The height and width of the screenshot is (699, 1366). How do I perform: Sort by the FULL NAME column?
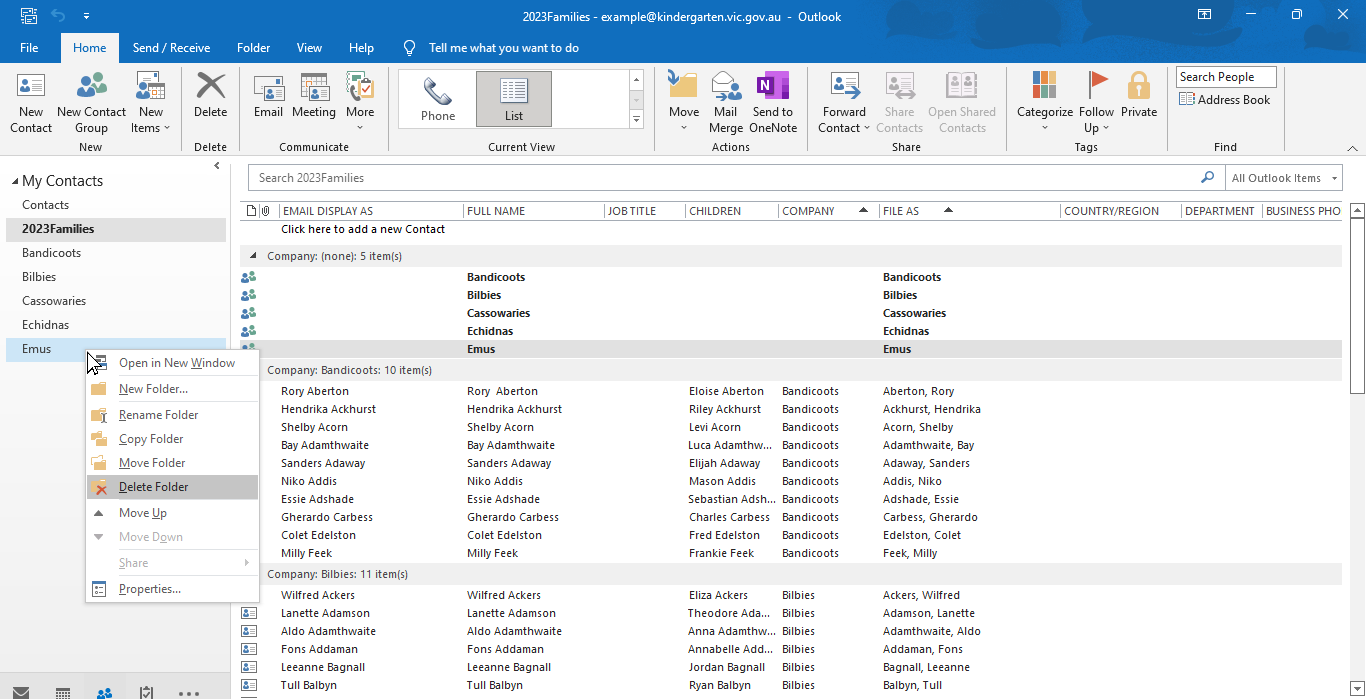click(533, 211)
